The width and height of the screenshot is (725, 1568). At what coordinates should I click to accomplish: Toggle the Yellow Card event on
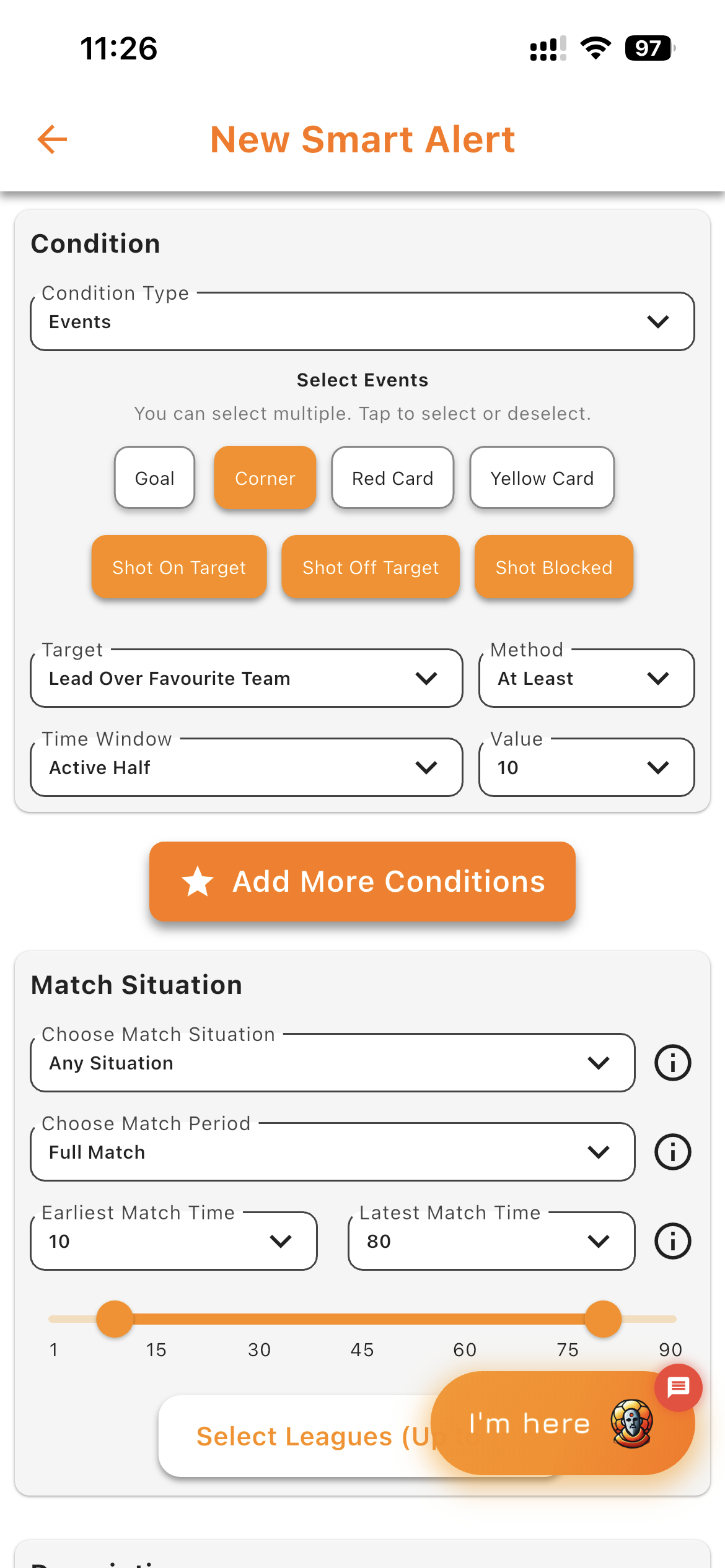click(542, 477)
